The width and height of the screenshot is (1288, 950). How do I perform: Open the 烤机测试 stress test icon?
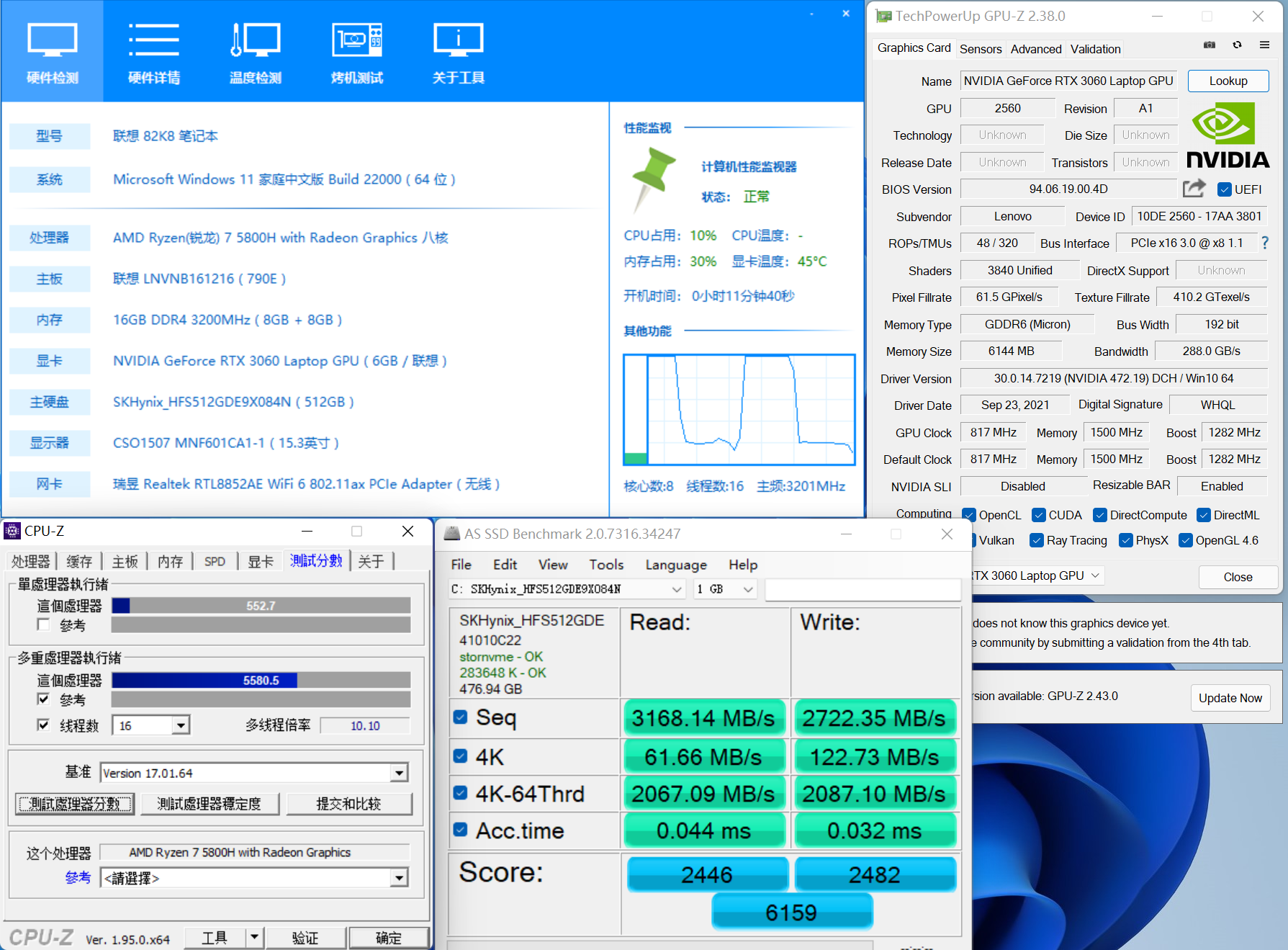pos(357,51)
